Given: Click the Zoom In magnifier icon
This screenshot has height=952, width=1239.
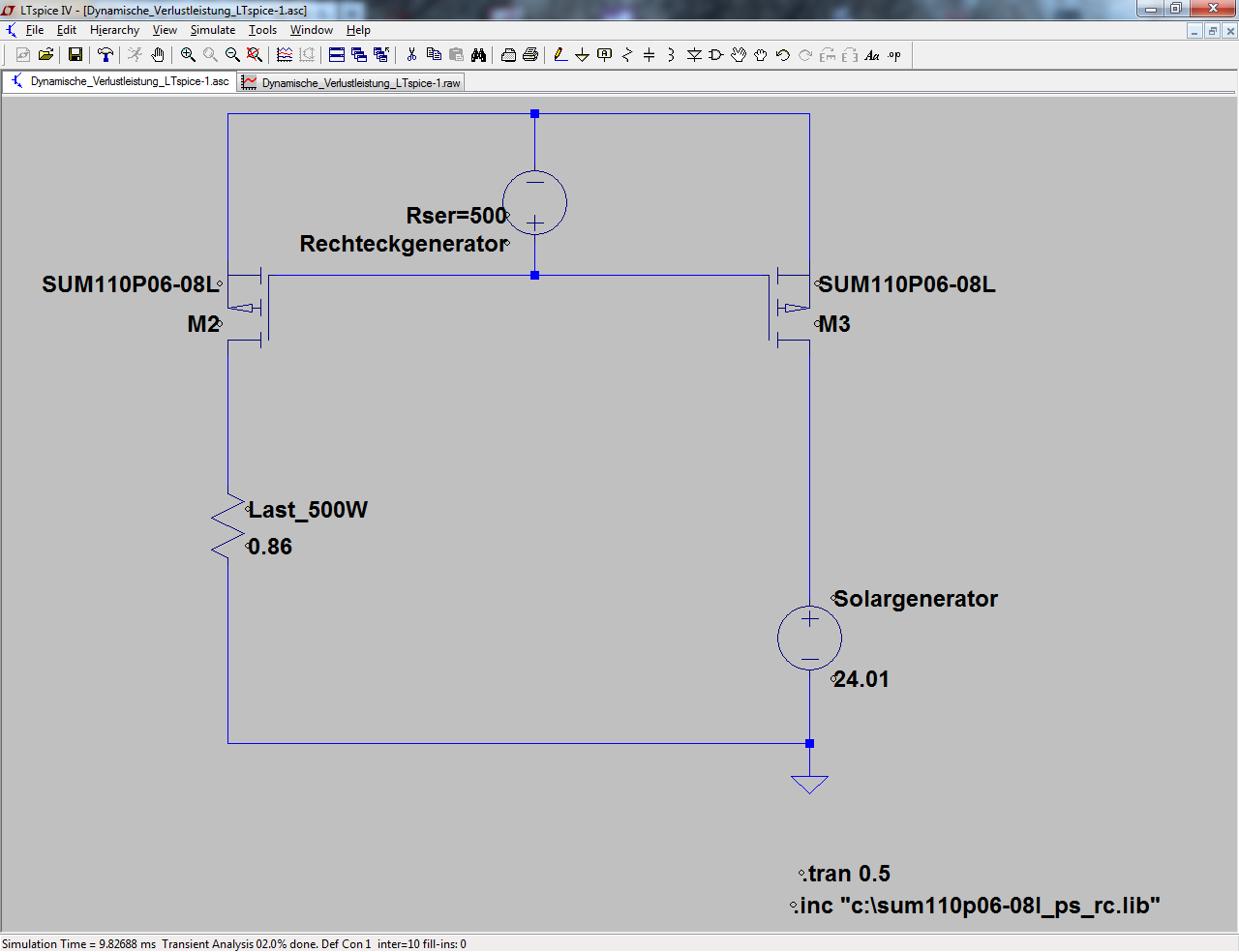Looking at the screenshot, I should (188, 55).
